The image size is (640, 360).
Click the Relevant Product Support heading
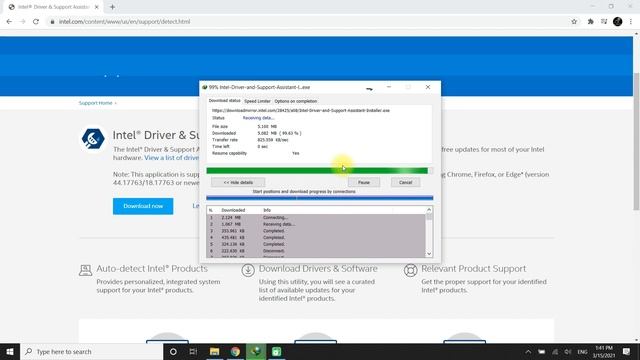tap(473, 269)
